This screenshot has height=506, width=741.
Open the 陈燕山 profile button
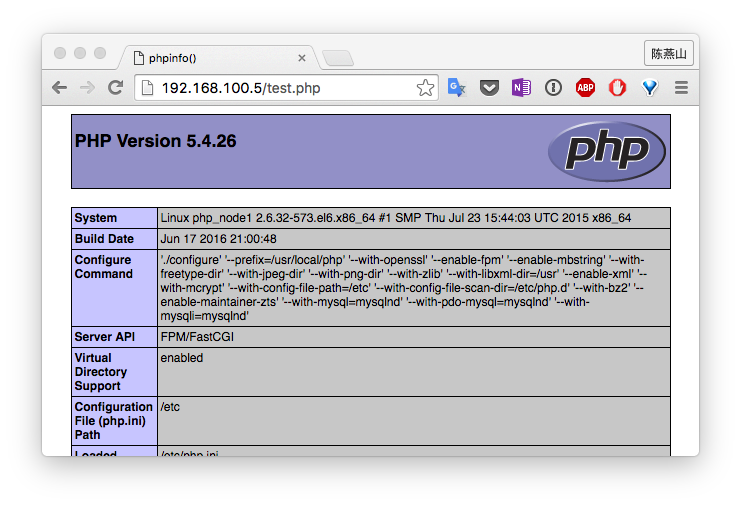[x=668, y=53]
